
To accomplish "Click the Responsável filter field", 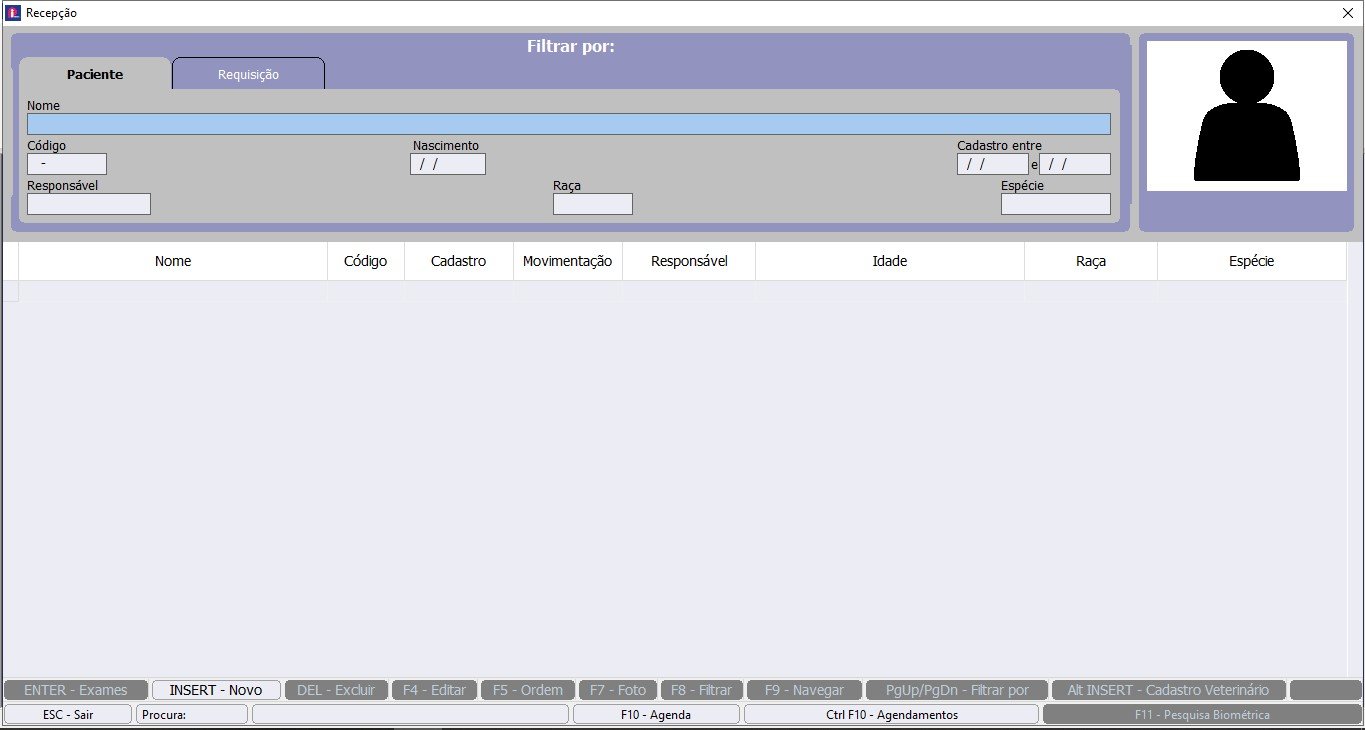I will 89,204.
